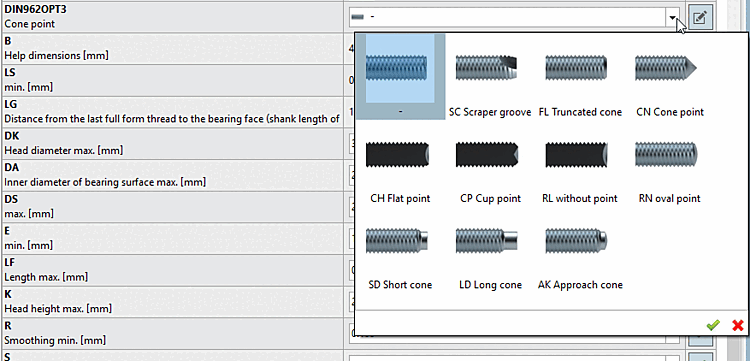This screenshot has width=750, height=361.
Task: Collapse the DIN962OPT3 dropdown arrow
Action: (673, 17)
